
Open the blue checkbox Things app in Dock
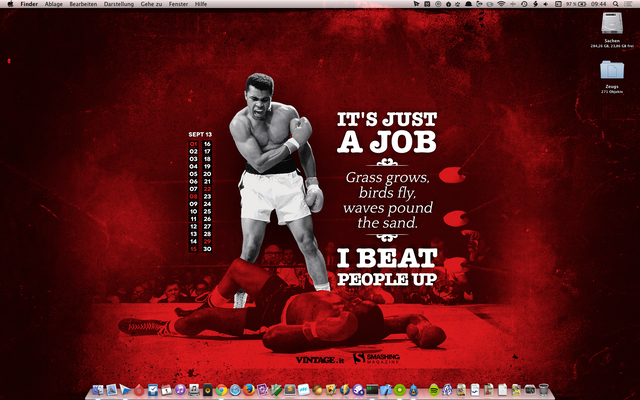[153, 390]
